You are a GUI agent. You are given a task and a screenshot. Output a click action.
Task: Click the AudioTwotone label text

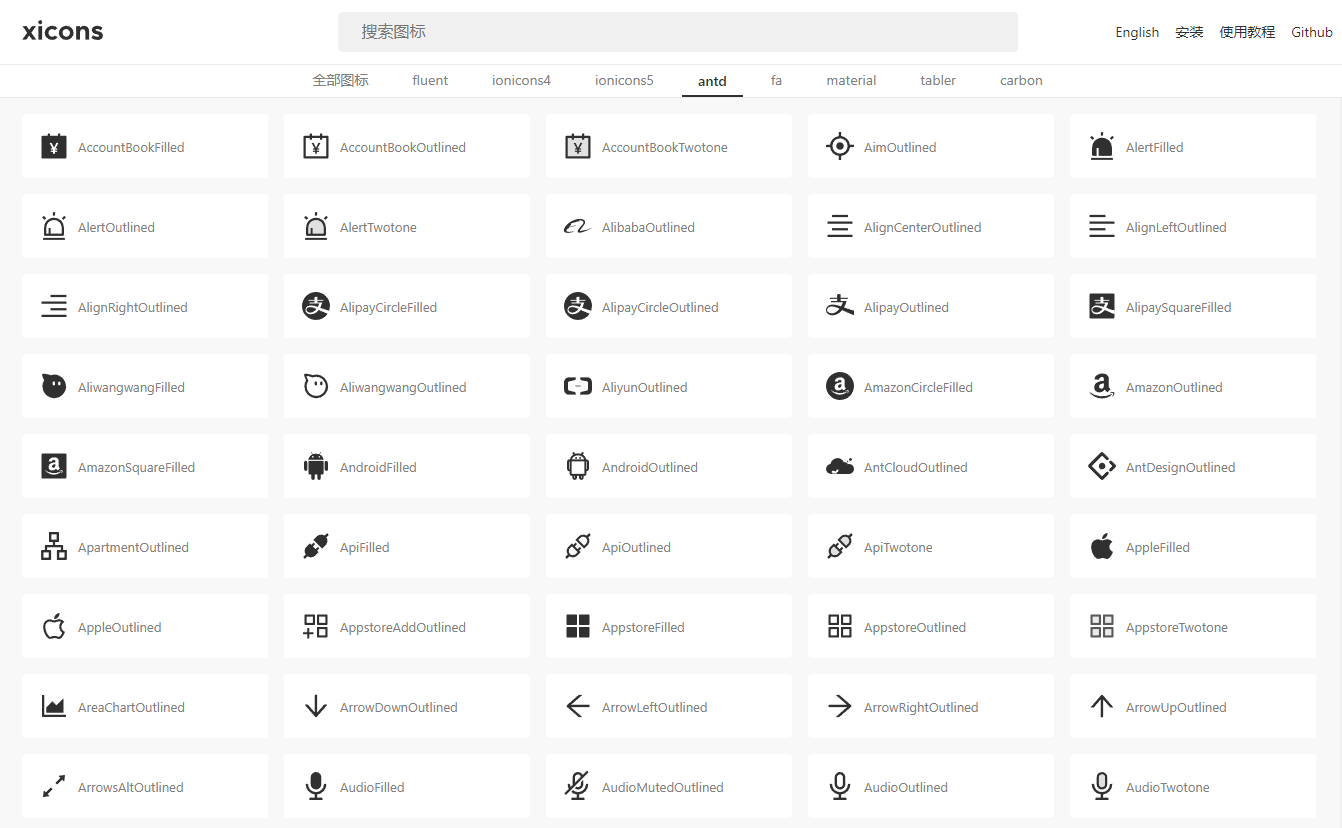tap(1168, 787)
